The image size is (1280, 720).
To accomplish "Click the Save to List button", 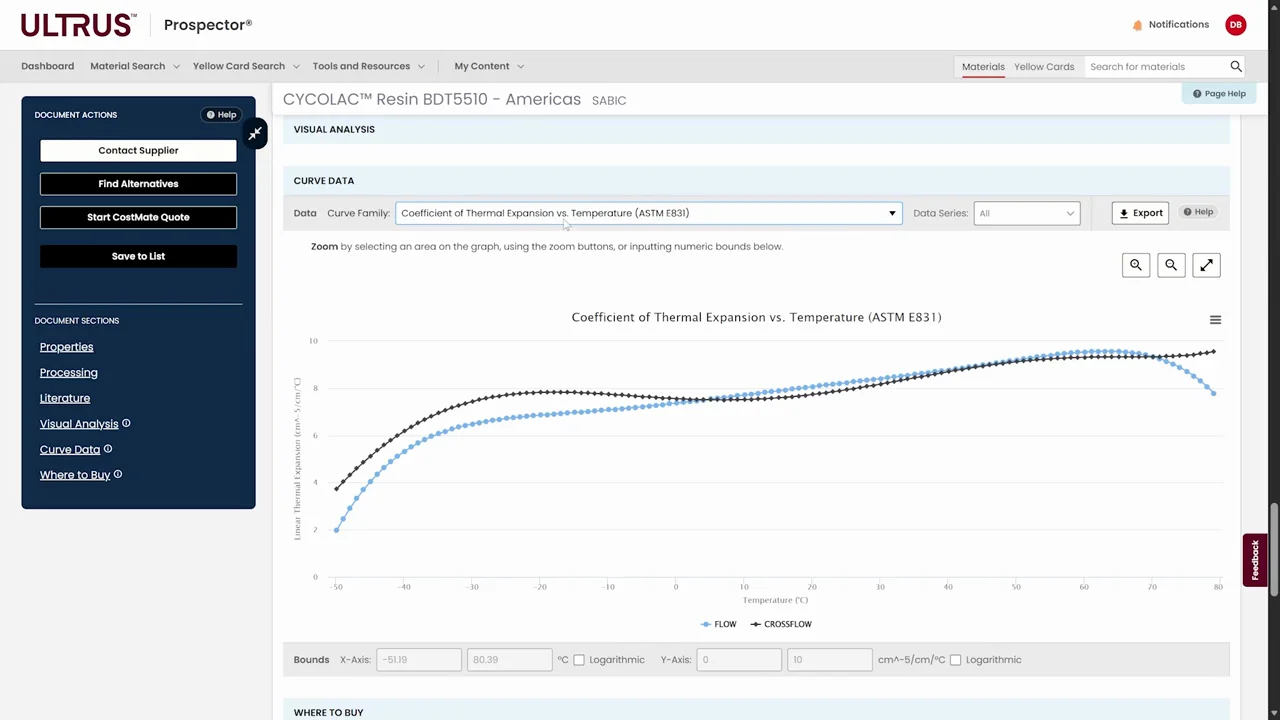I will (x=138, y=256).
